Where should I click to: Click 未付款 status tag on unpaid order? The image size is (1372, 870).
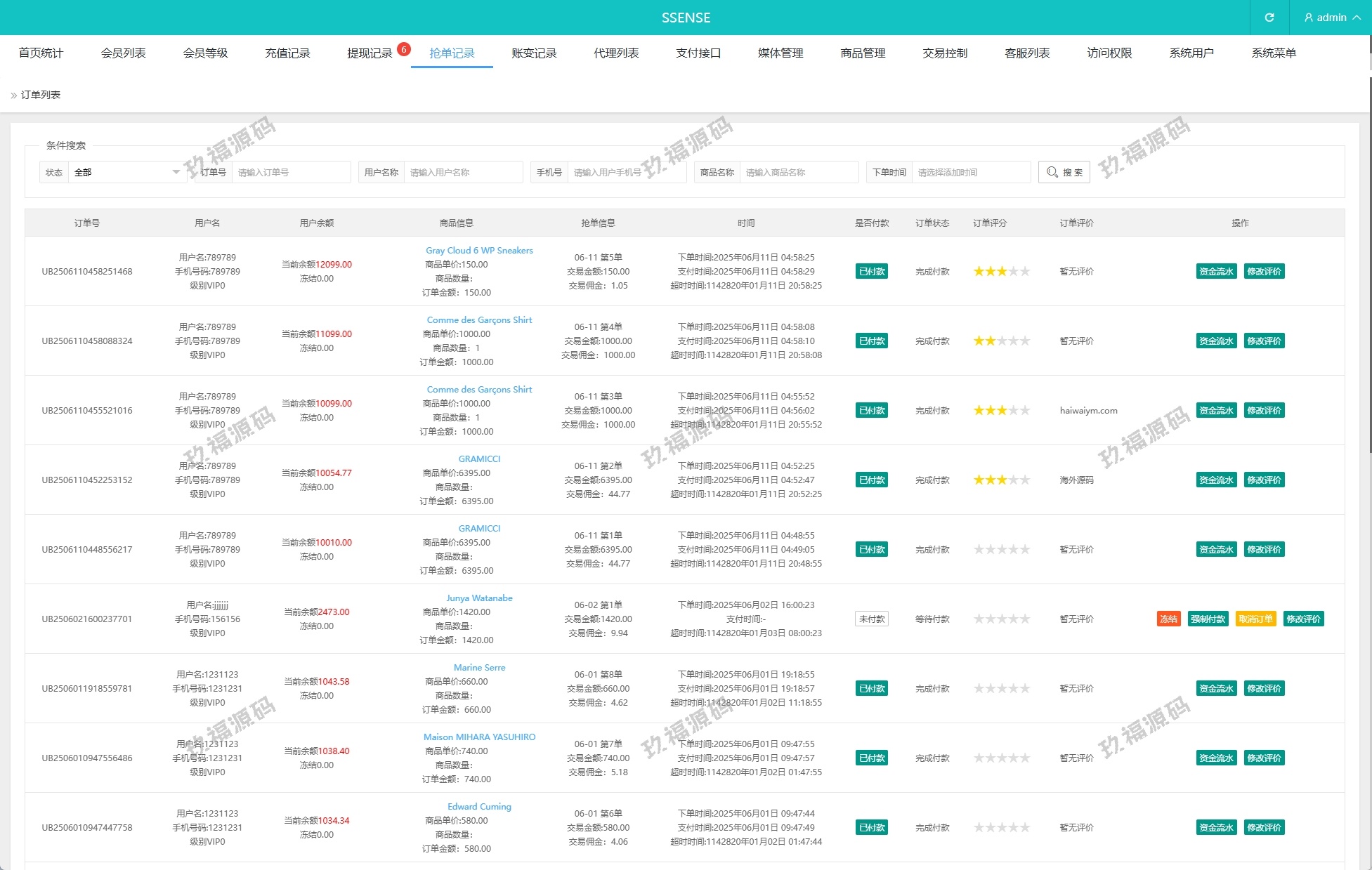coord(871,619)
